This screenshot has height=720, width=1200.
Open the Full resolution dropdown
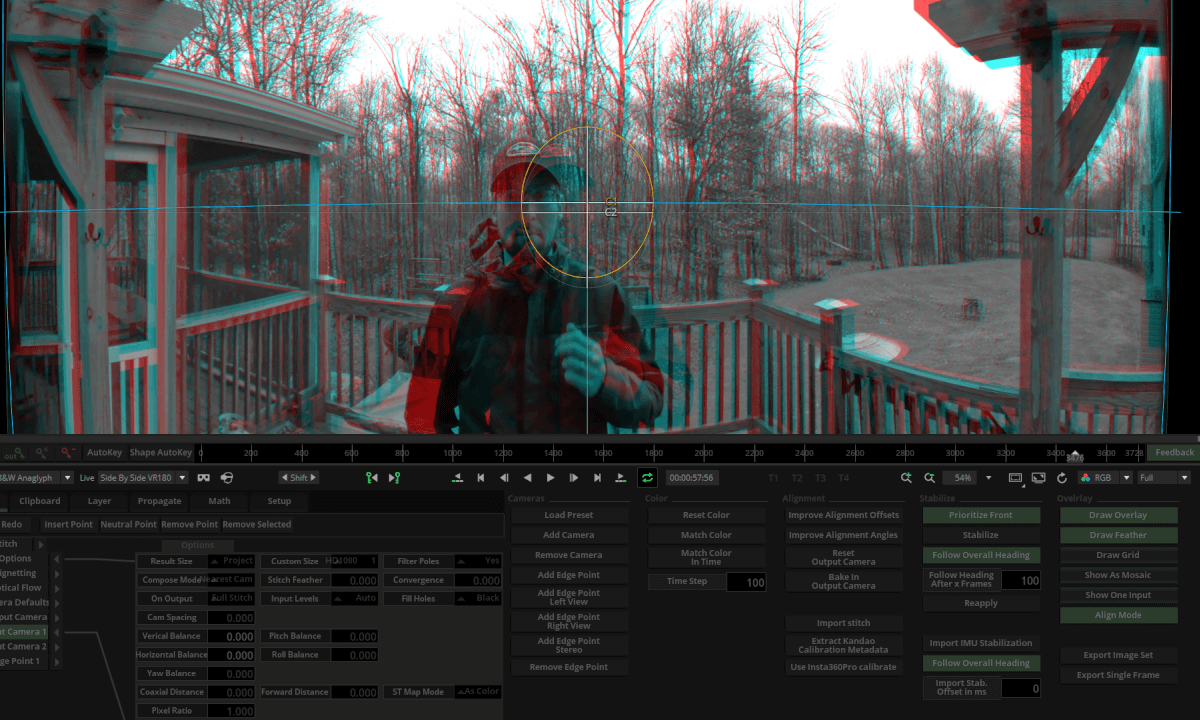1163,478
